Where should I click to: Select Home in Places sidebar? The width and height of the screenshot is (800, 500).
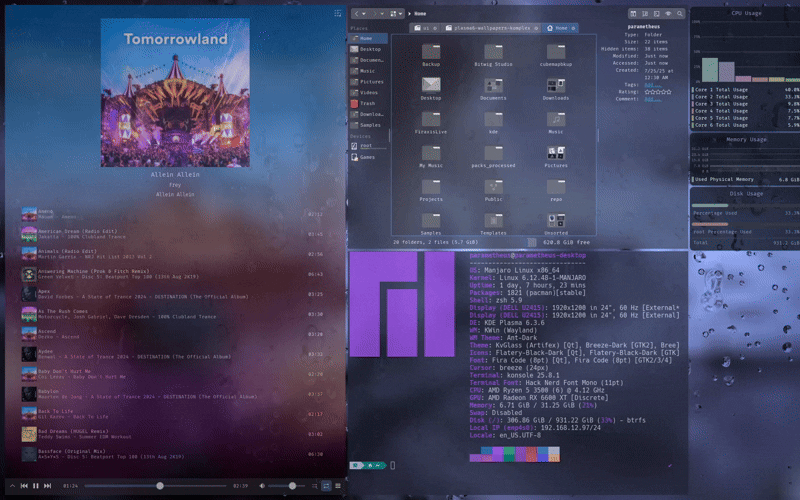(368, 38)
